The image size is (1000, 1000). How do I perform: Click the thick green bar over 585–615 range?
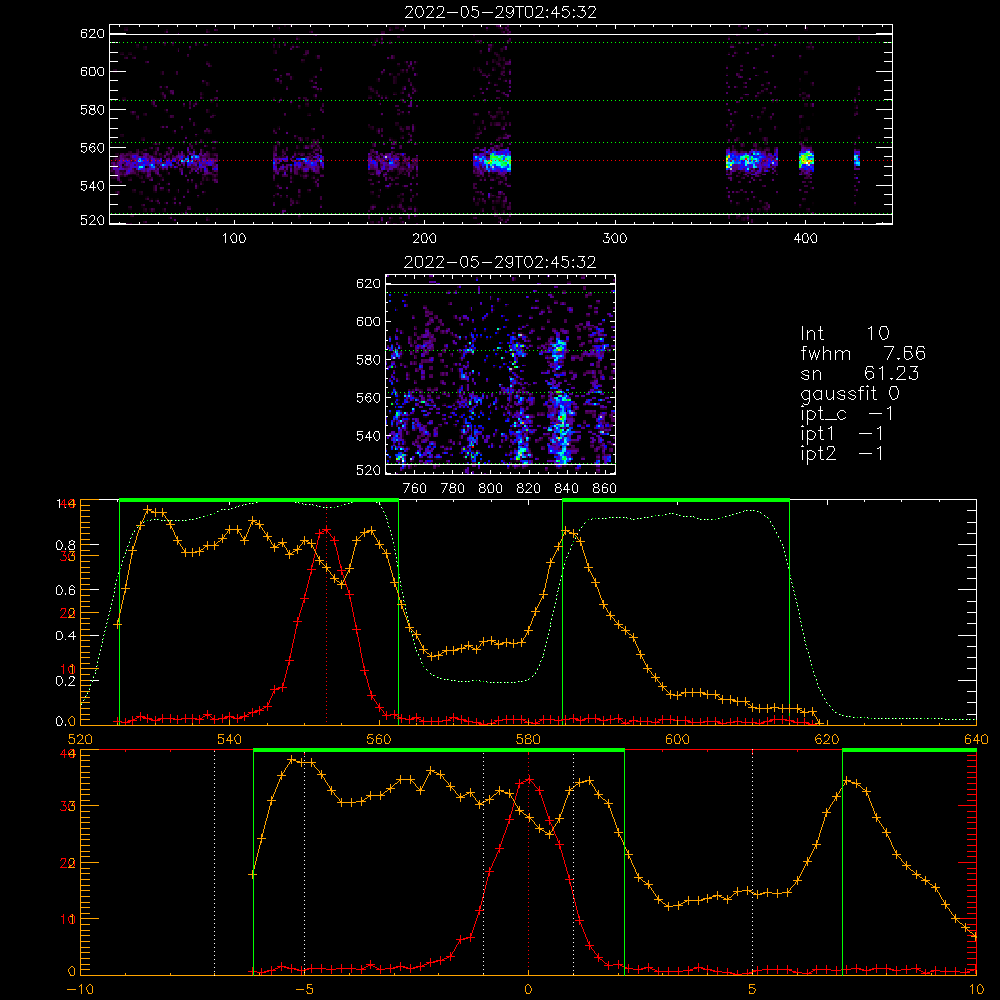[x=676, y=500]
